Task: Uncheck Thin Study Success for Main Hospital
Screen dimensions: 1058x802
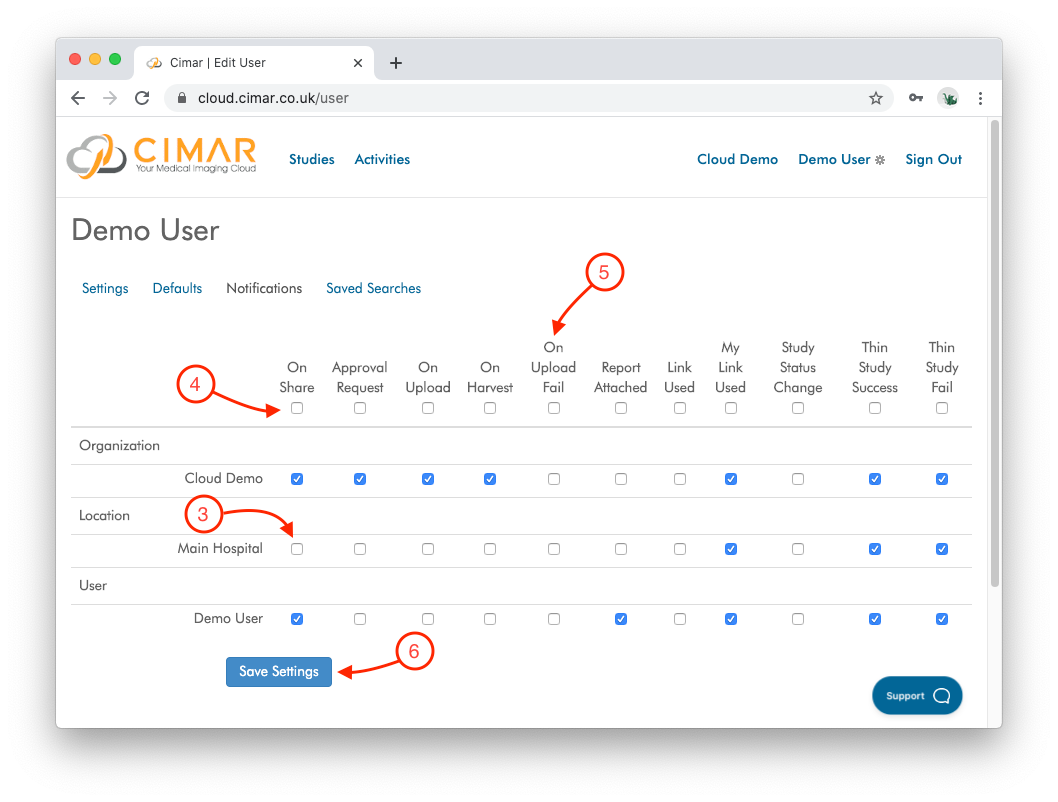Action: pyautogui.click(x=875, y=549)
